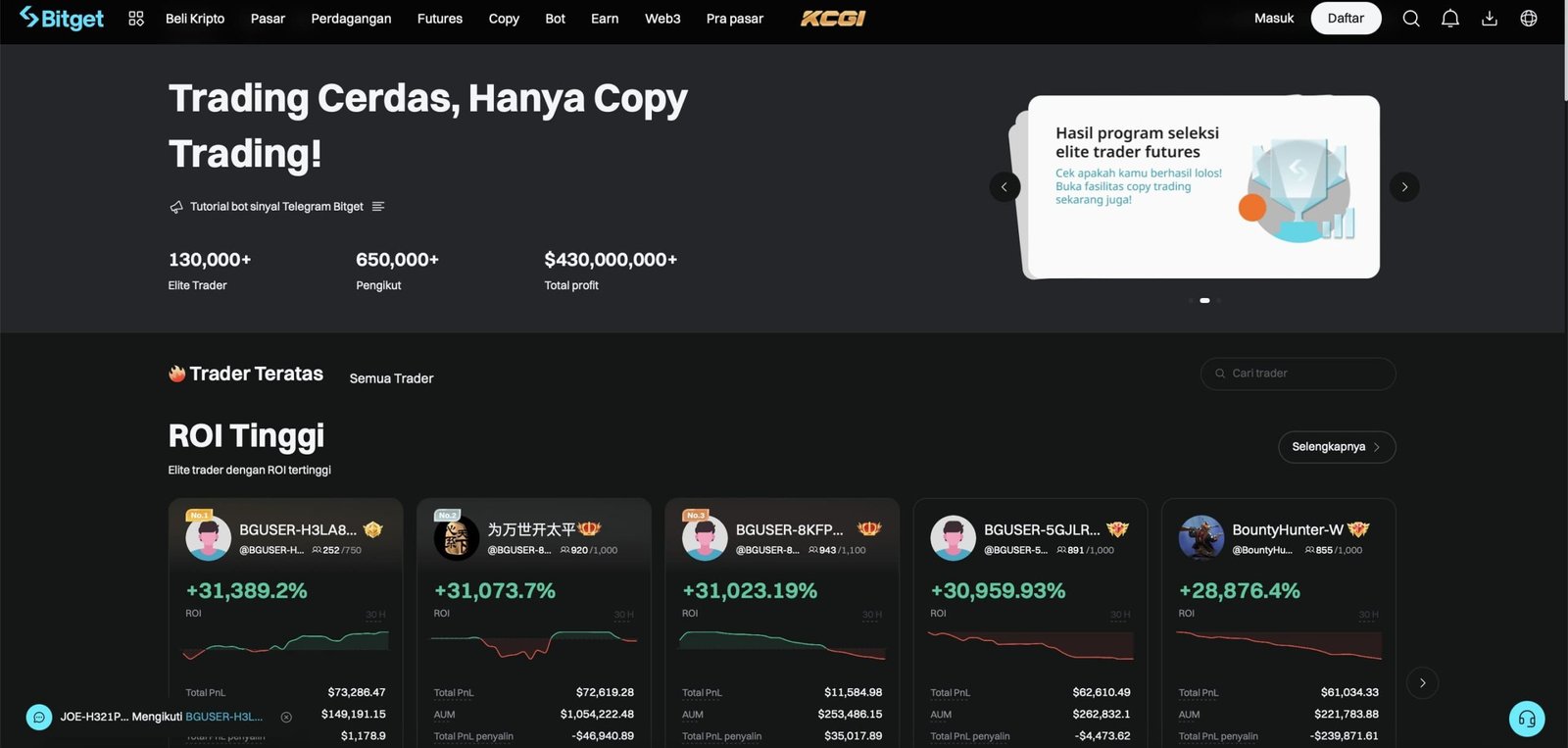
Task: Open the search magnifier icon in header
Action: (x=1411, y=19)
